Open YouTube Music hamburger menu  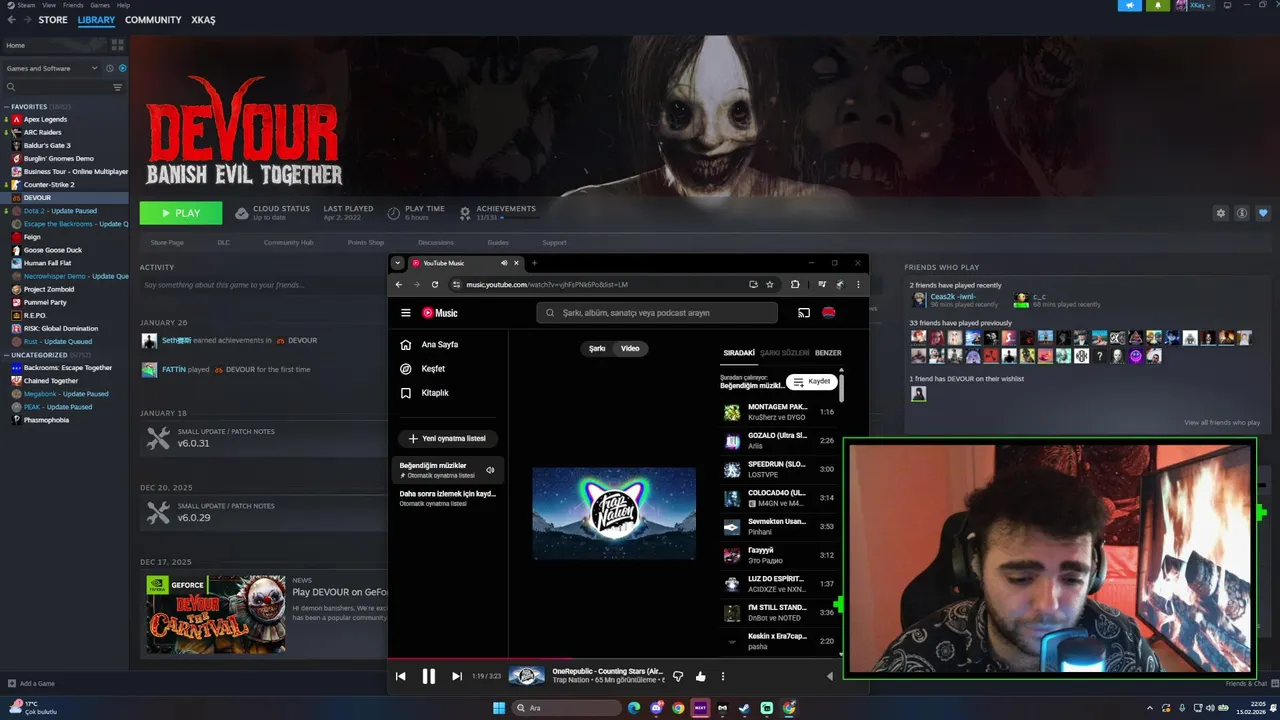click(406, 313)
